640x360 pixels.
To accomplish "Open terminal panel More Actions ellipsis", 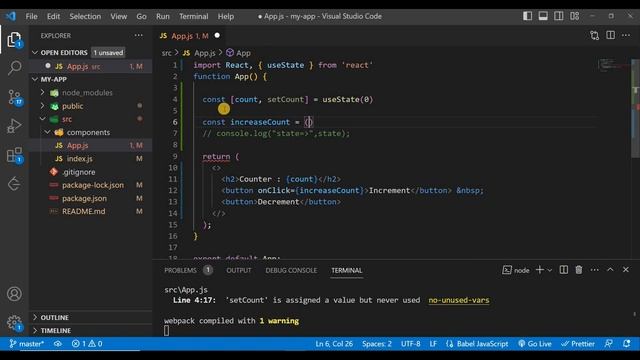I will [x=594, y=270].
